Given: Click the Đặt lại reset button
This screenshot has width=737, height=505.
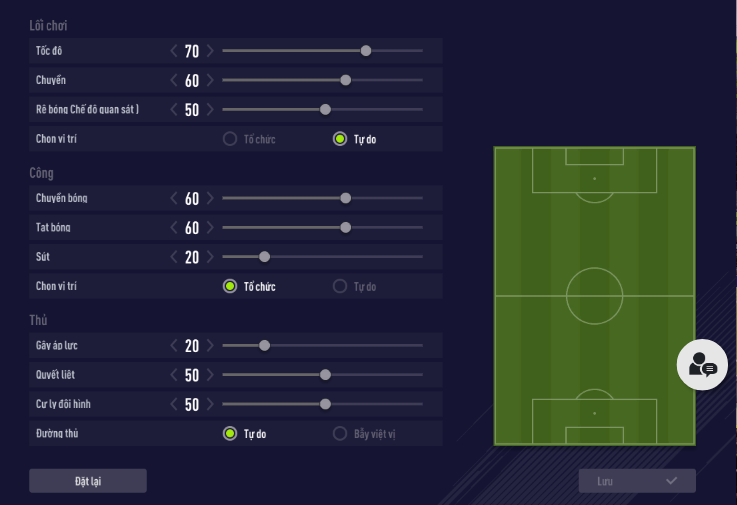Looking at the screenshot, I should click(x=88, y=481).
